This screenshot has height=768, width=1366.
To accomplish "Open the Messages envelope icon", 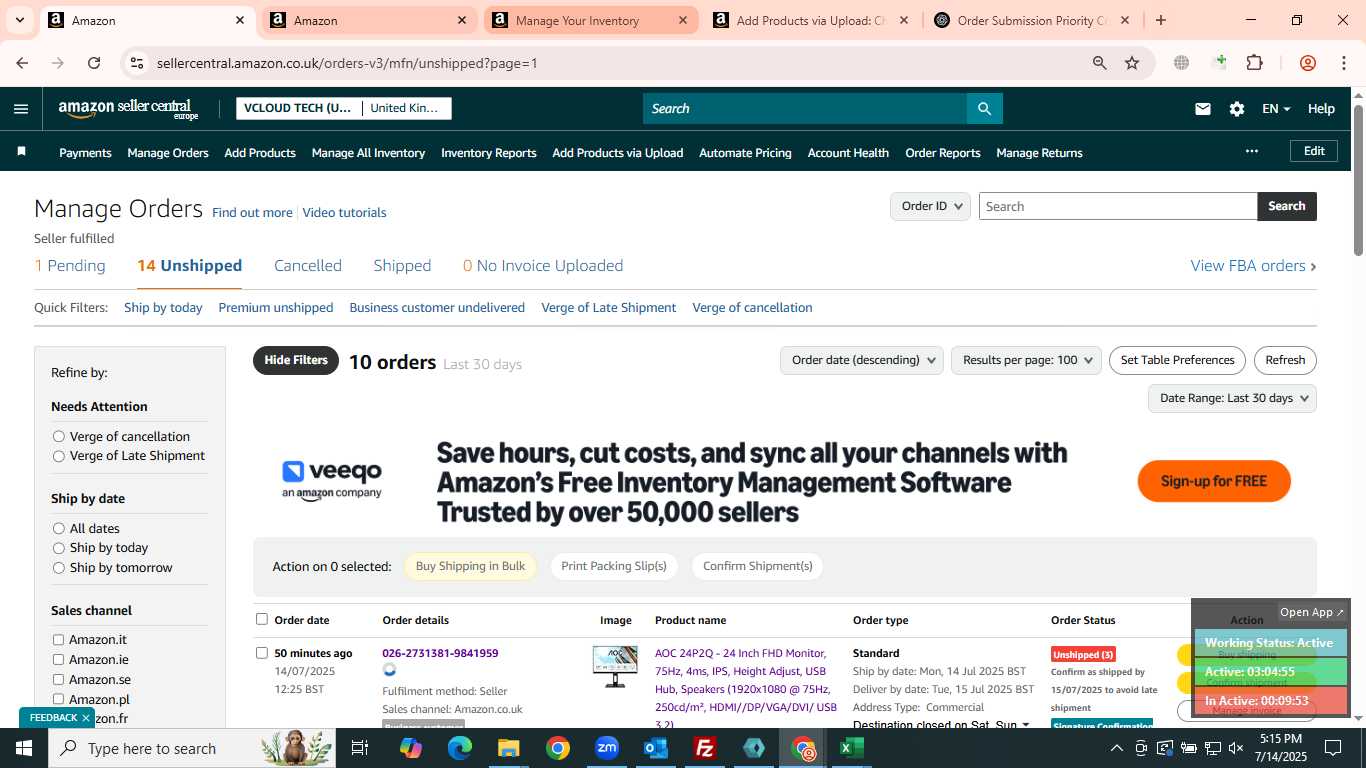I will [x=1203, y=109].
